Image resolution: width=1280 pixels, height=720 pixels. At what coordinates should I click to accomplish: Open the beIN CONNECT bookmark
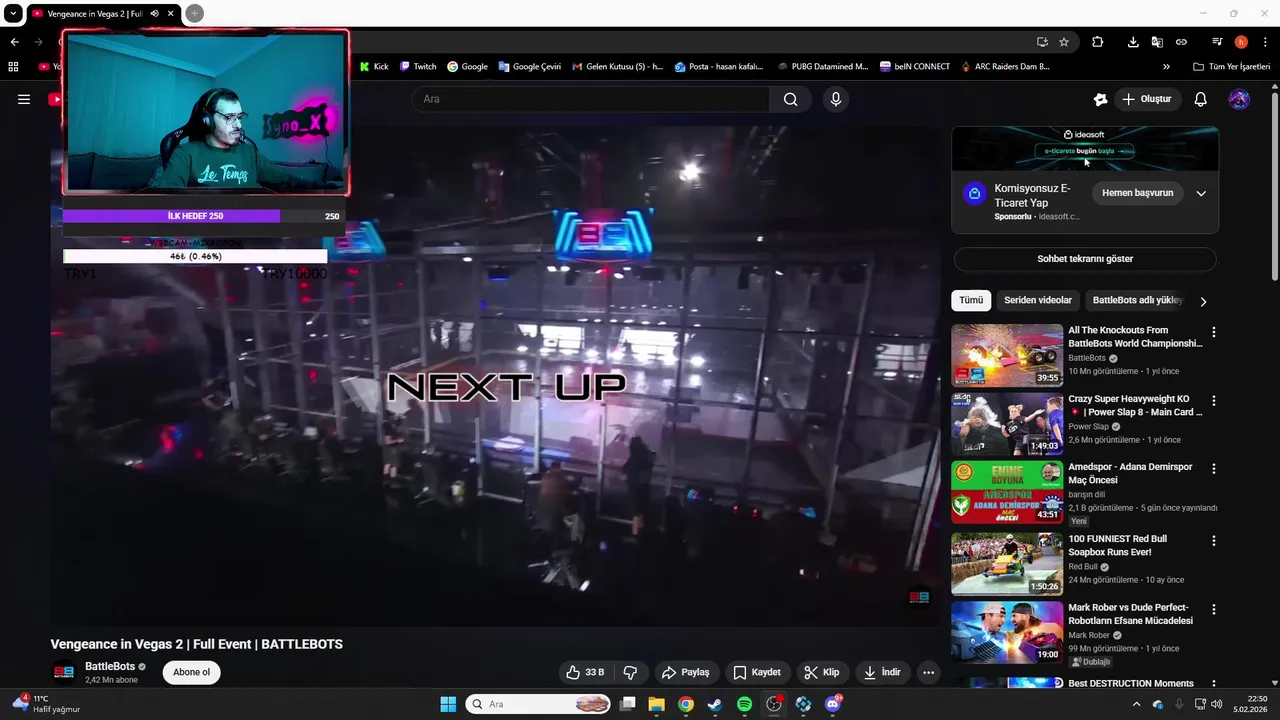pyautogui.click(x=915, y=67)
